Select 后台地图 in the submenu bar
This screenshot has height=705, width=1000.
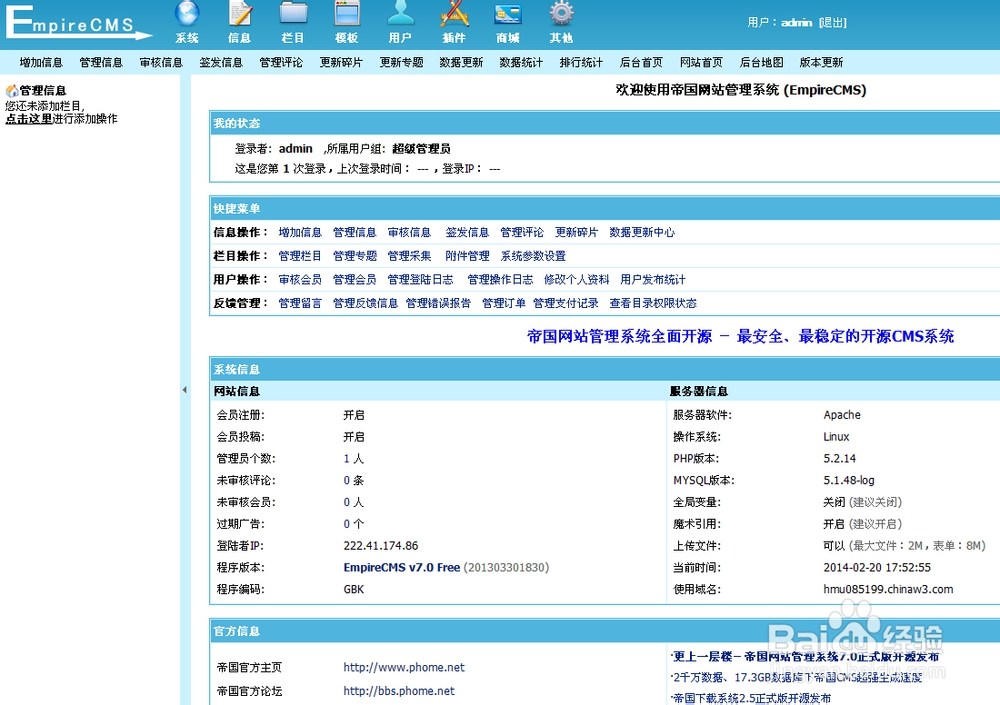point(761,63)
